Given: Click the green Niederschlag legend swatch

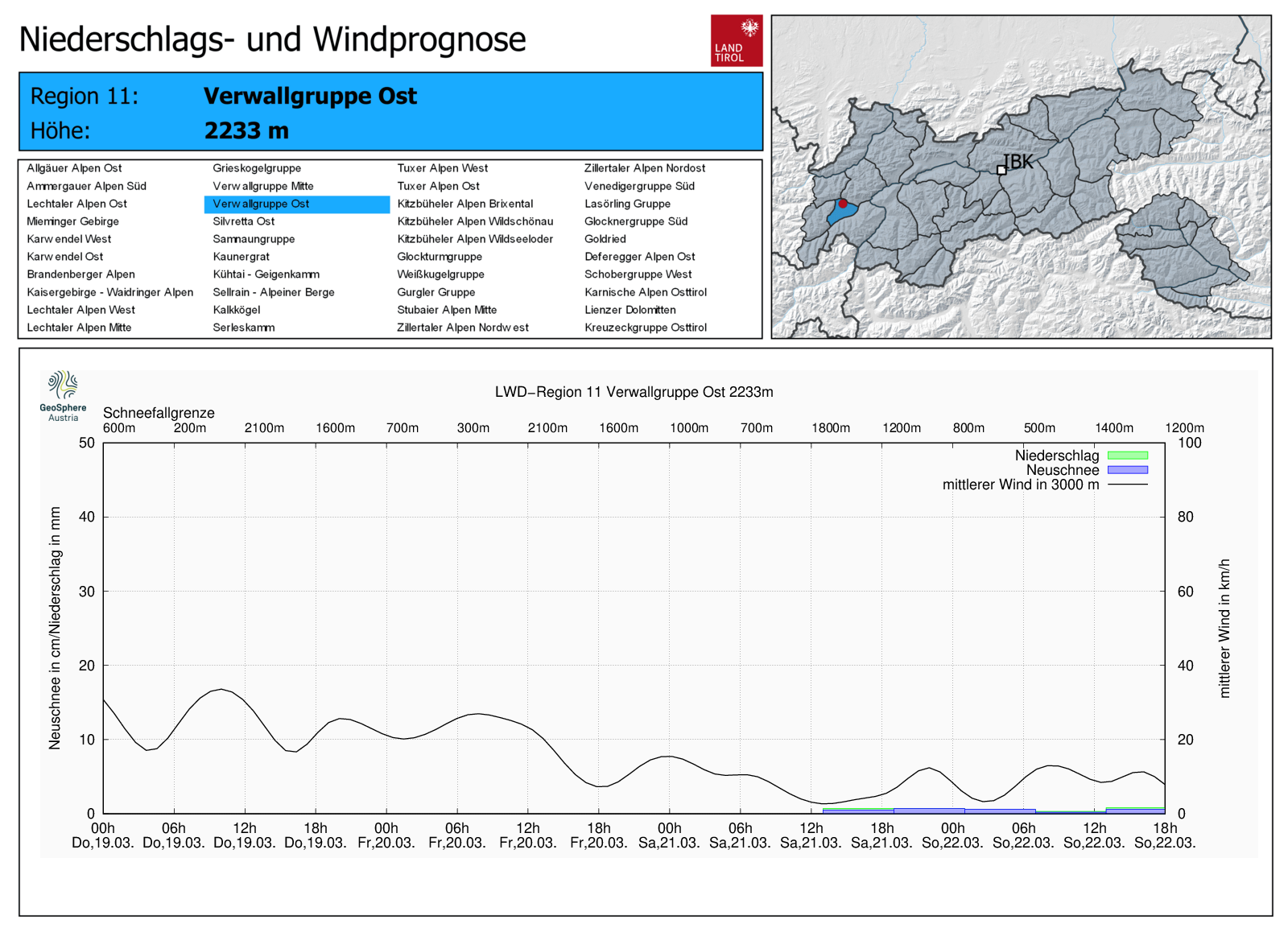Looking at the screenshot, I should tap(1127, 456).
